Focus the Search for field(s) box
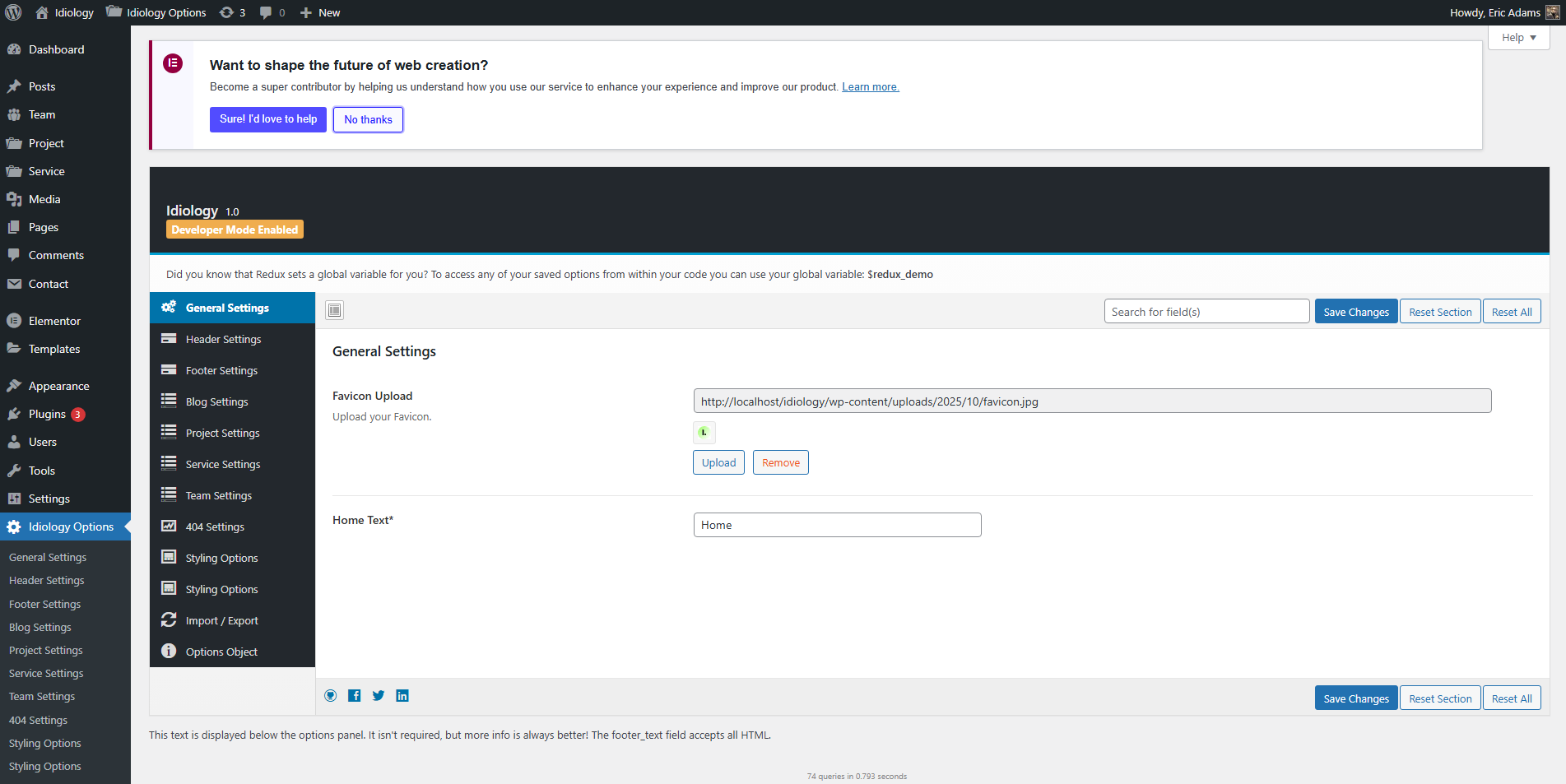The height and width of the screenshot is (784, 1566). click(x=1206, y=312)
